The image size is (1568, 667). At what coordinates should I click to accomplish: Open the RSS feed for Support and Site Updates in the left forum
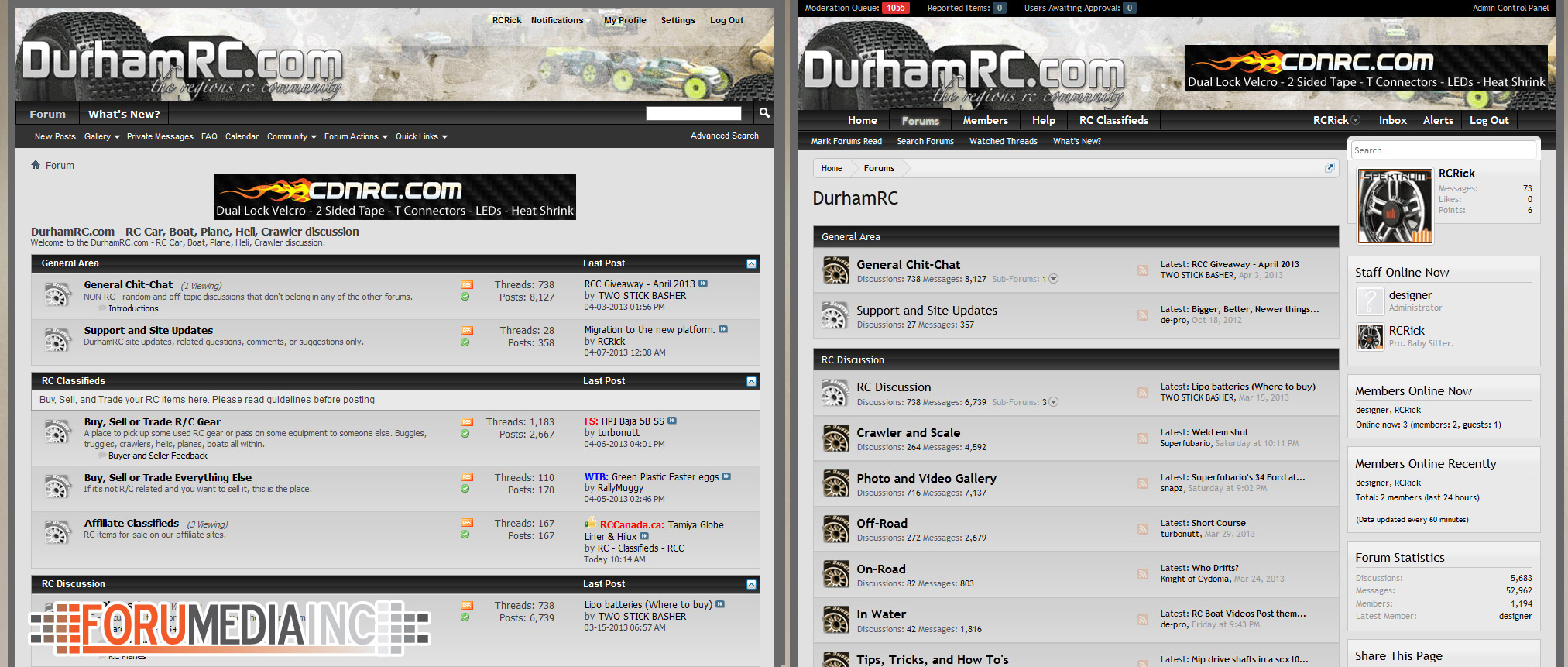point(467,331)
